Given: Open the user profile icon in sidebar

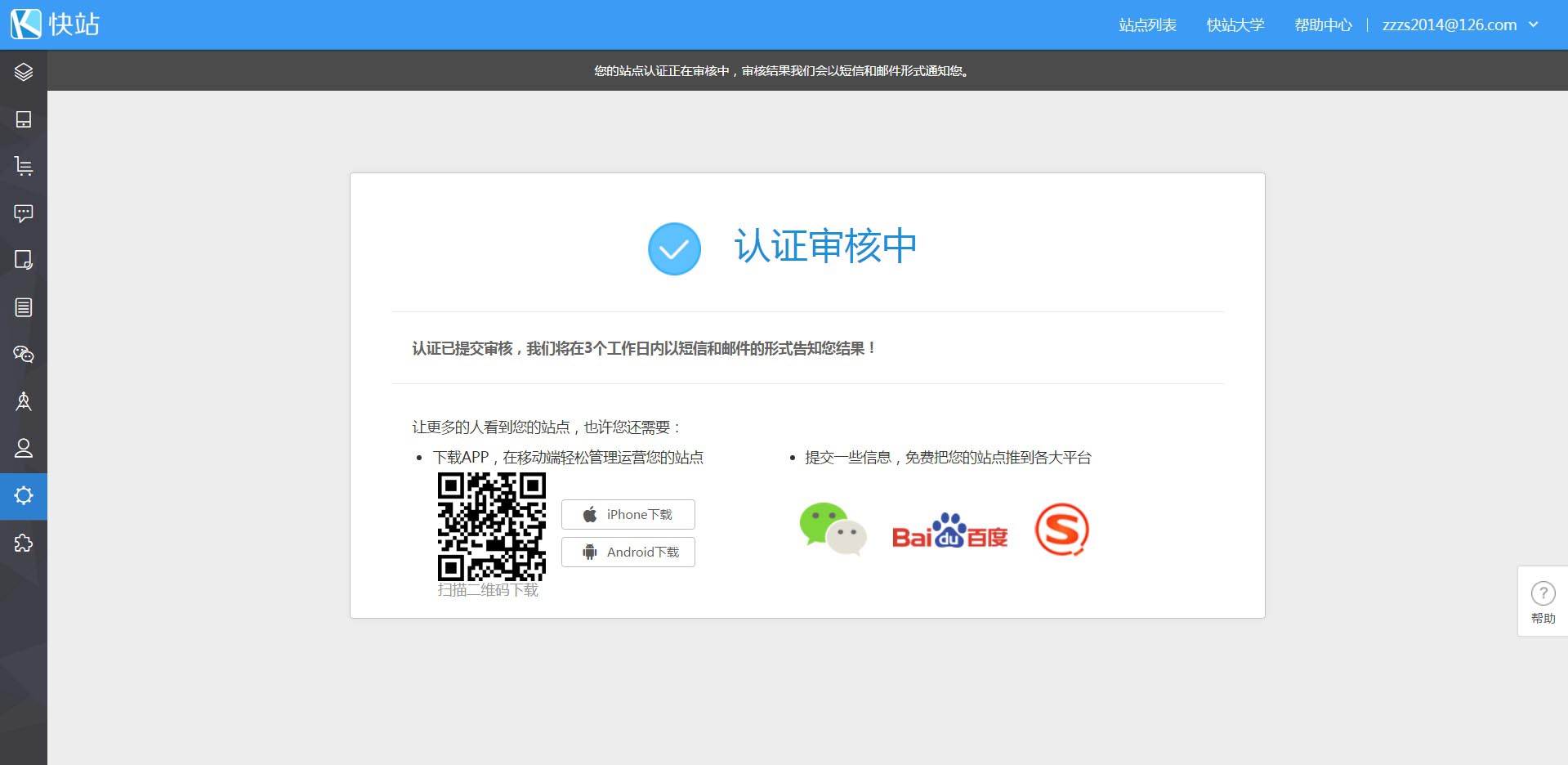Looking at the screenshot, I should [24, 448].
